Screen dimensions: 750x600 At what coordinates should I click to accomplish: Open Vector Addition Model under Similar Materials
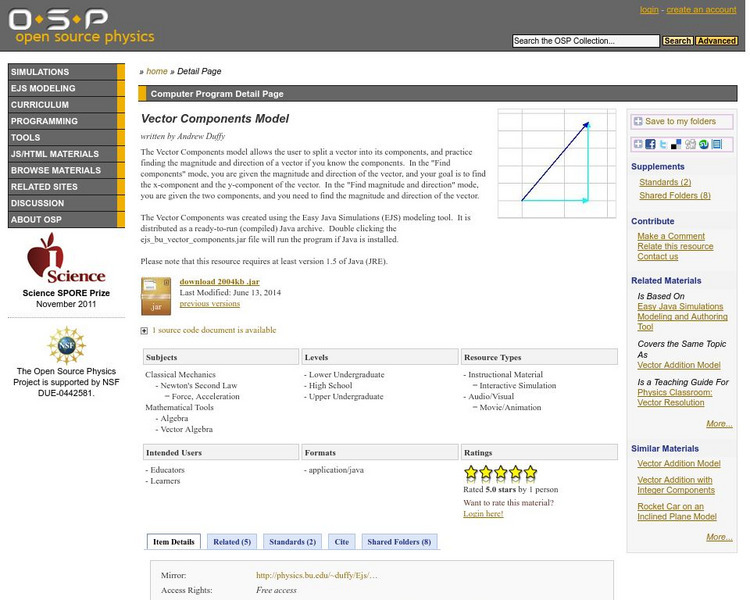(679, 464)
